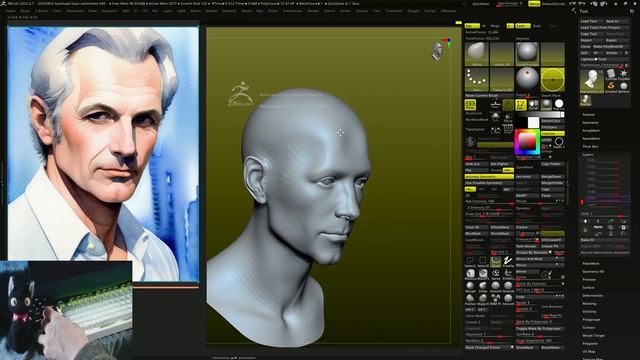The width and height of the screenshot is (640, 360).
Task: Select the white color swatch
Action: [x=533, y=122]
